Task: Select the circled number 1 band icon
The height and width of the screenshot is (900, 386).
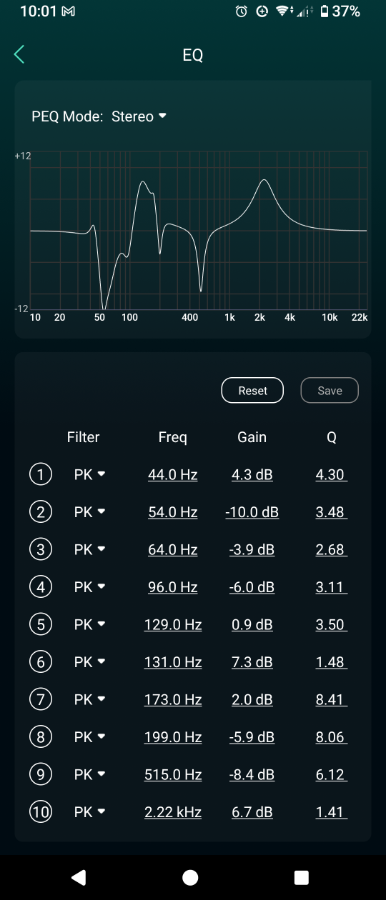Action: tap(40, 475)
